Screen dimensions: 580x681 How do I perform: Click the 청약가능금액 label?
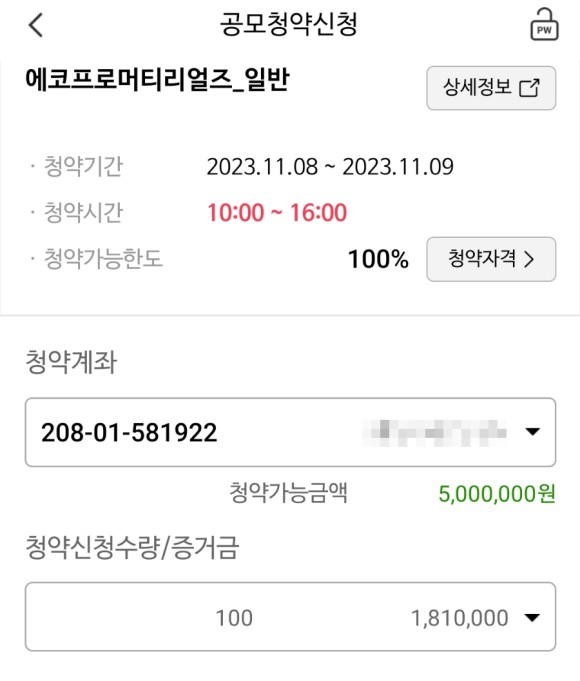288,493
